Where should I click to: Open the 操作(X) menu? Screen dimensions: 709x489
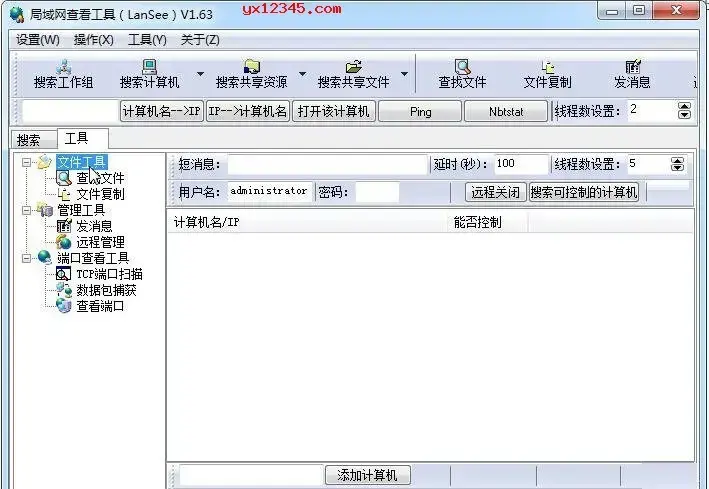(x=94, y=40)
